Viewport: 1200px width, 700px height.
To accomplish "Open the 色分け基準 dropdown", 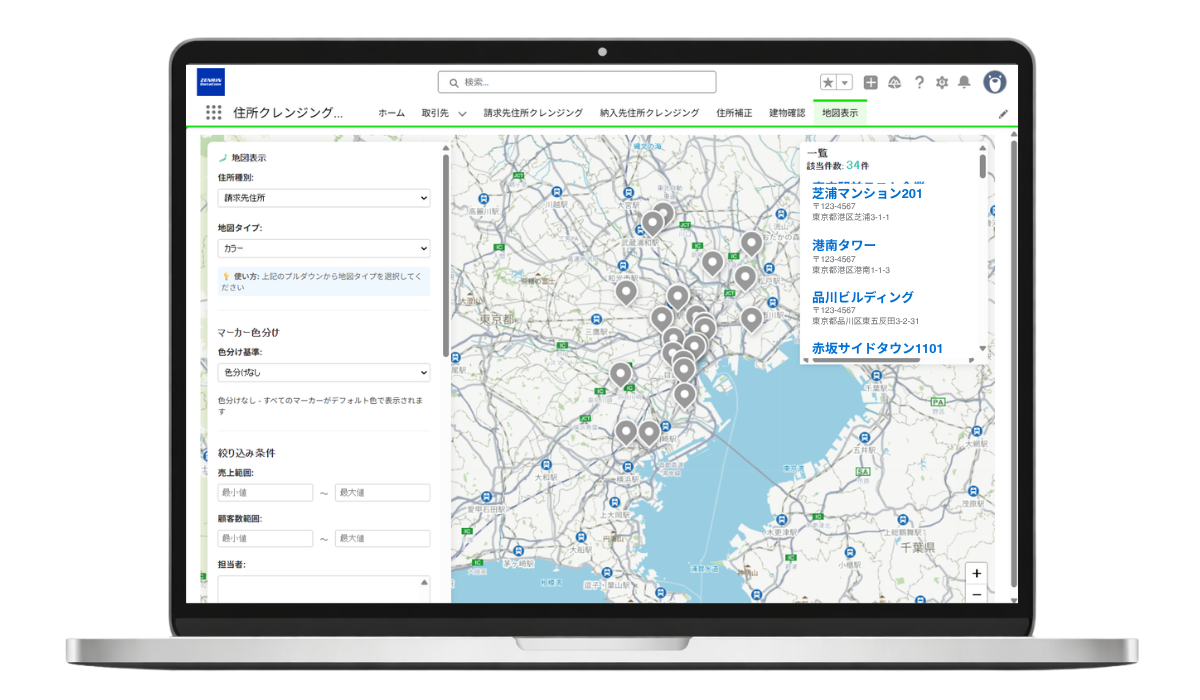I will (324, 372).
